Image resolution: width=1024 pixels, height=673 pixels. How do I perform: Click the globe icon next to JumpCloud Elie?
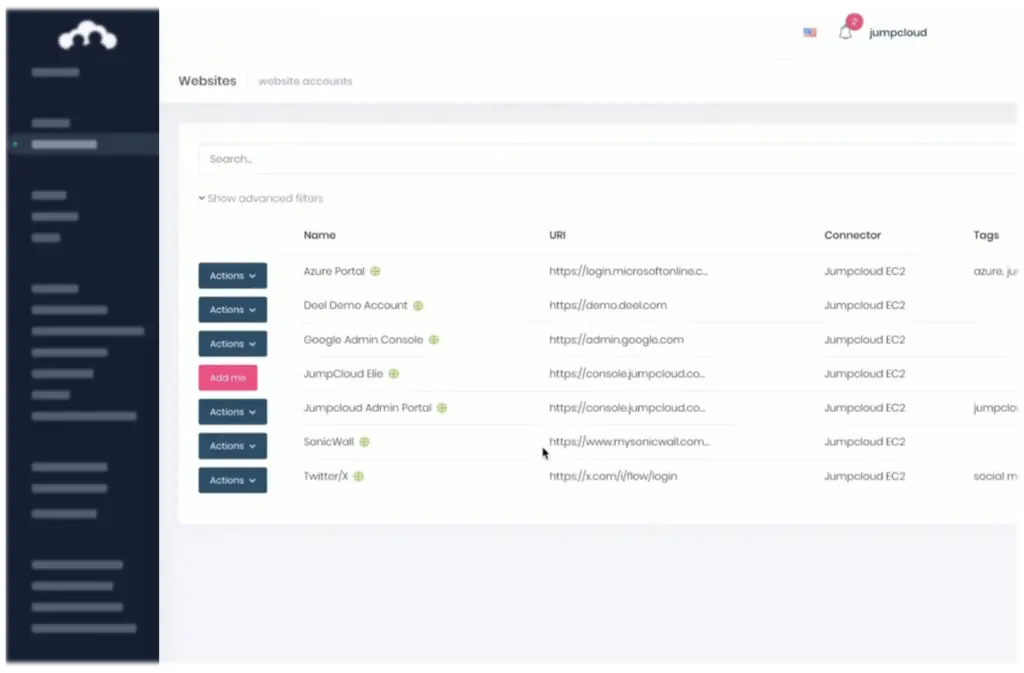point(394,373)
